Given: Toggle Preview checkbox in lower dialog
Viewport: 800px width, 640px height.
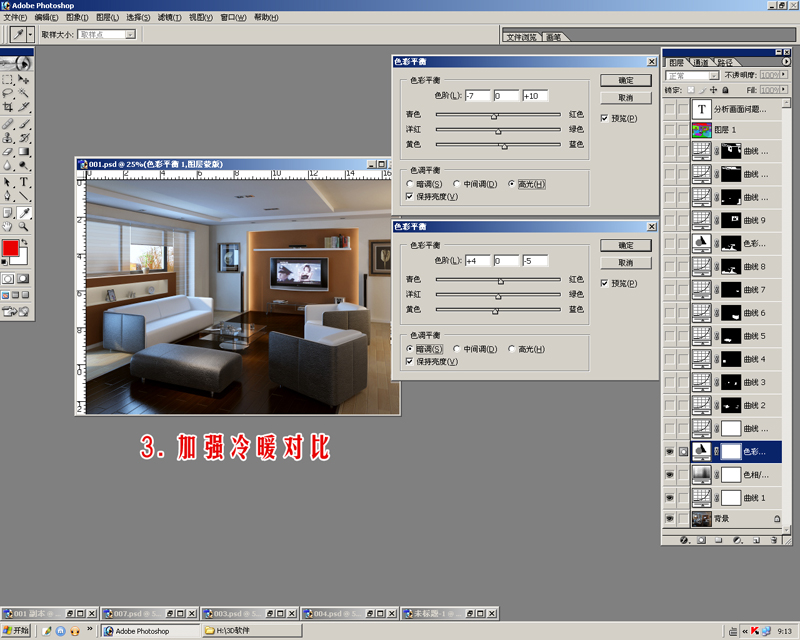Looking at the screenshot, I should (605, 283).
